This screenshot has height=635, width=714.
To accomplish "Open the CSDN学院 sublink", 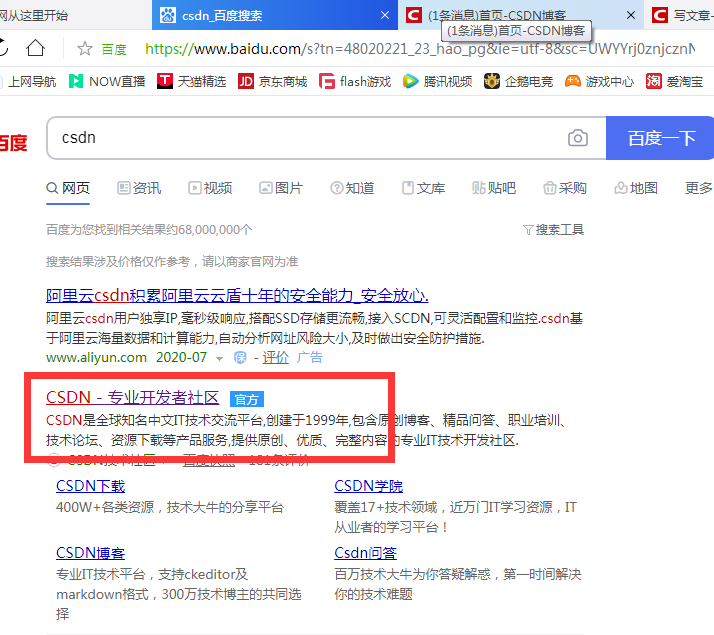I will pyautogui.click(x=369, y=486).
